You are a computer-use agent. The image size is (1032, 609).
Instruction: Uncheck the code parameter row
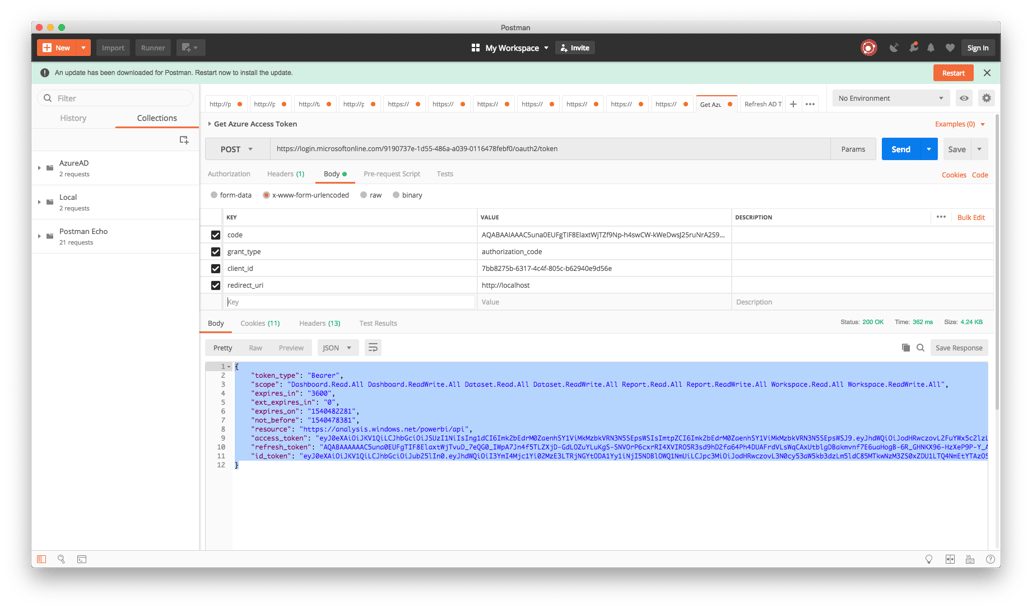tap(216, 234)
